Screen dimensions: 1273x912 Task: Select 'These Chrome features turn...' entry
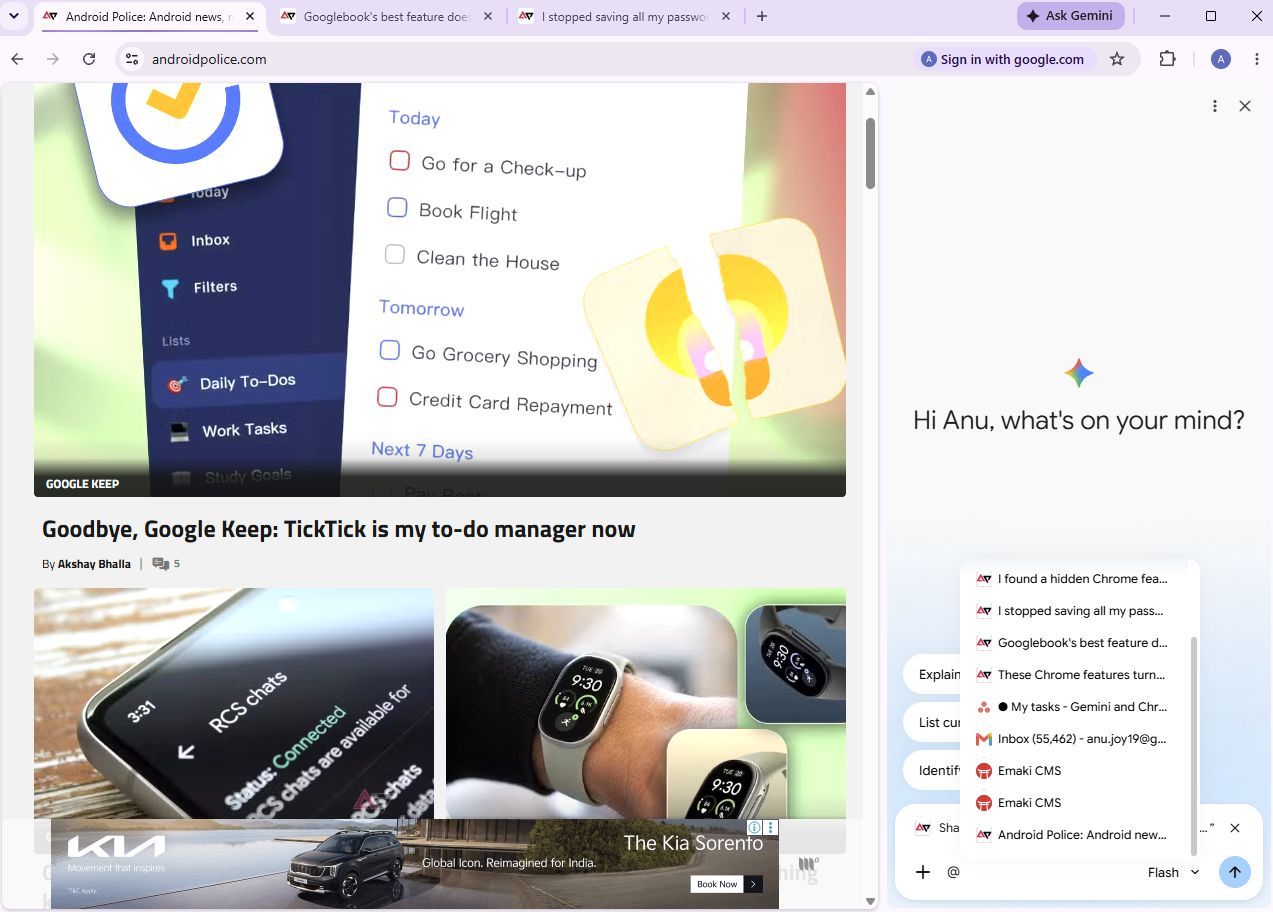(x=1077, y=675)
